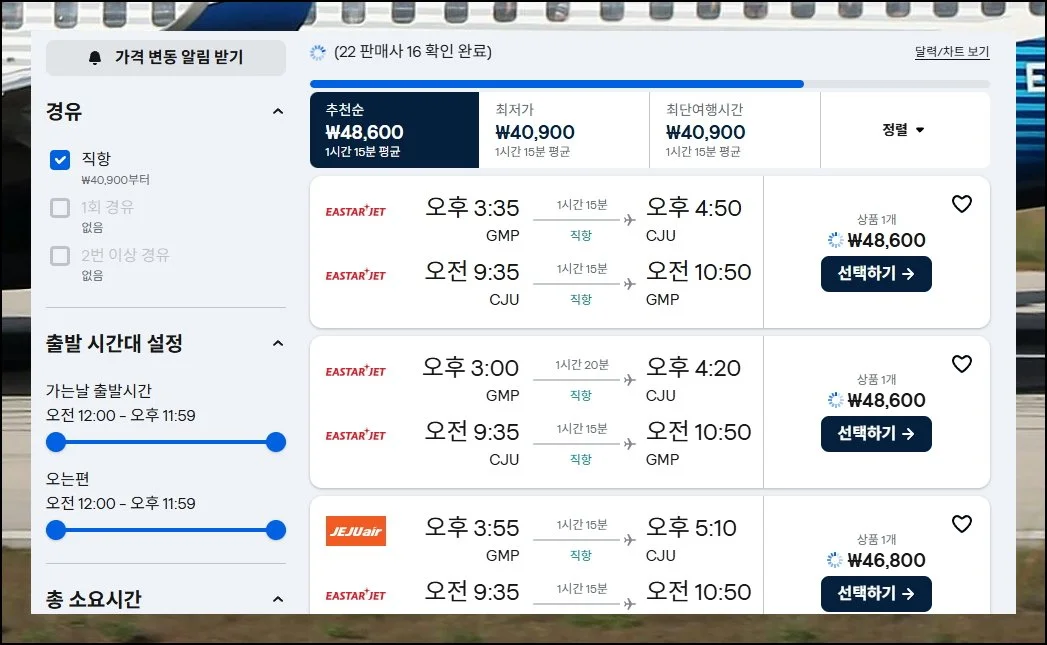The image size is (1047, 645).
Task: Click the bell icon for price alerts
Action: point(95,58)
